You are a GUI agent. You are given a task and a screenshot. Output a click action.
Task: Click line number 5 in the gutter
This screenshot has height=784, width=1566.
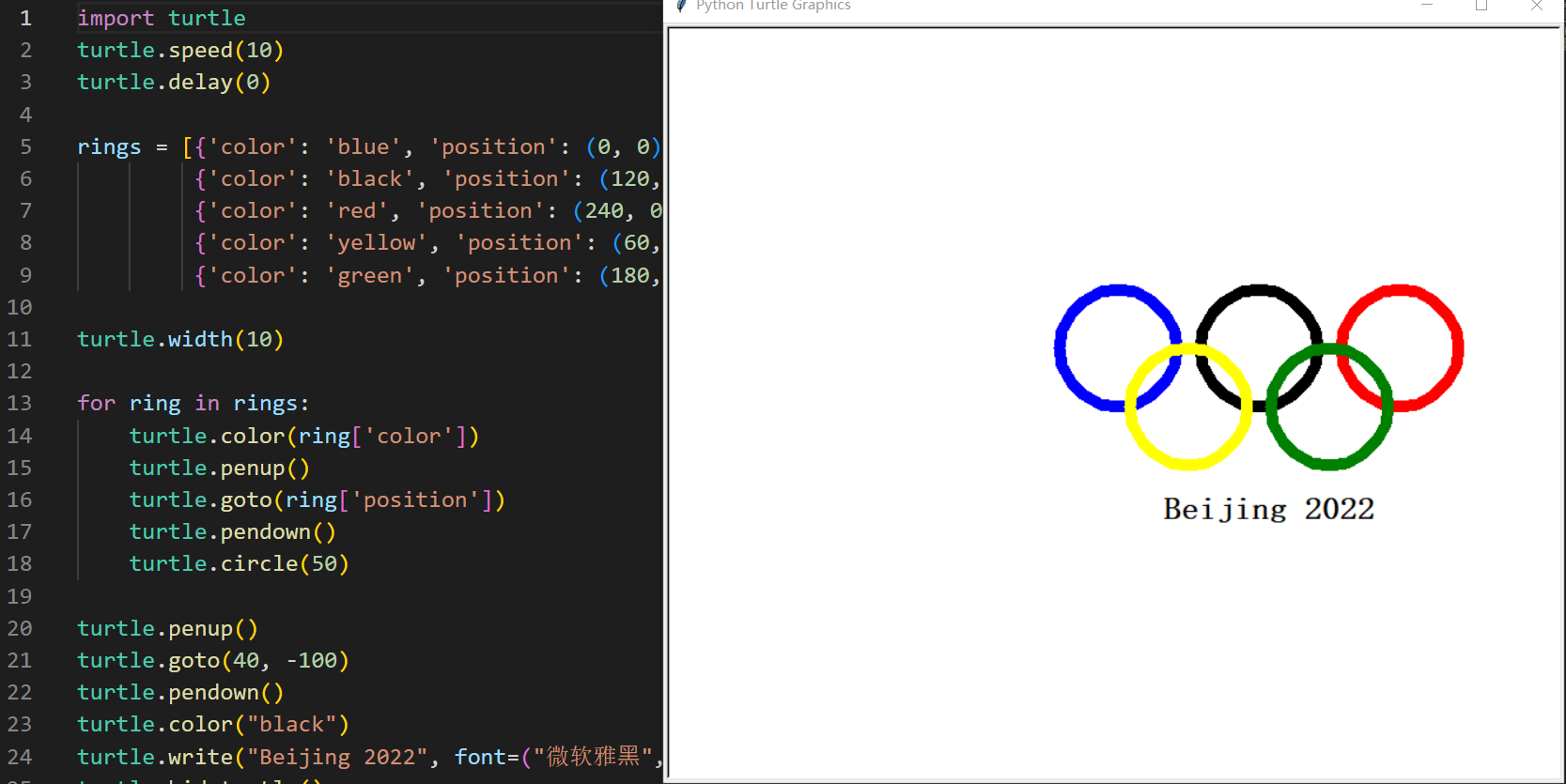tap(25, 146)
